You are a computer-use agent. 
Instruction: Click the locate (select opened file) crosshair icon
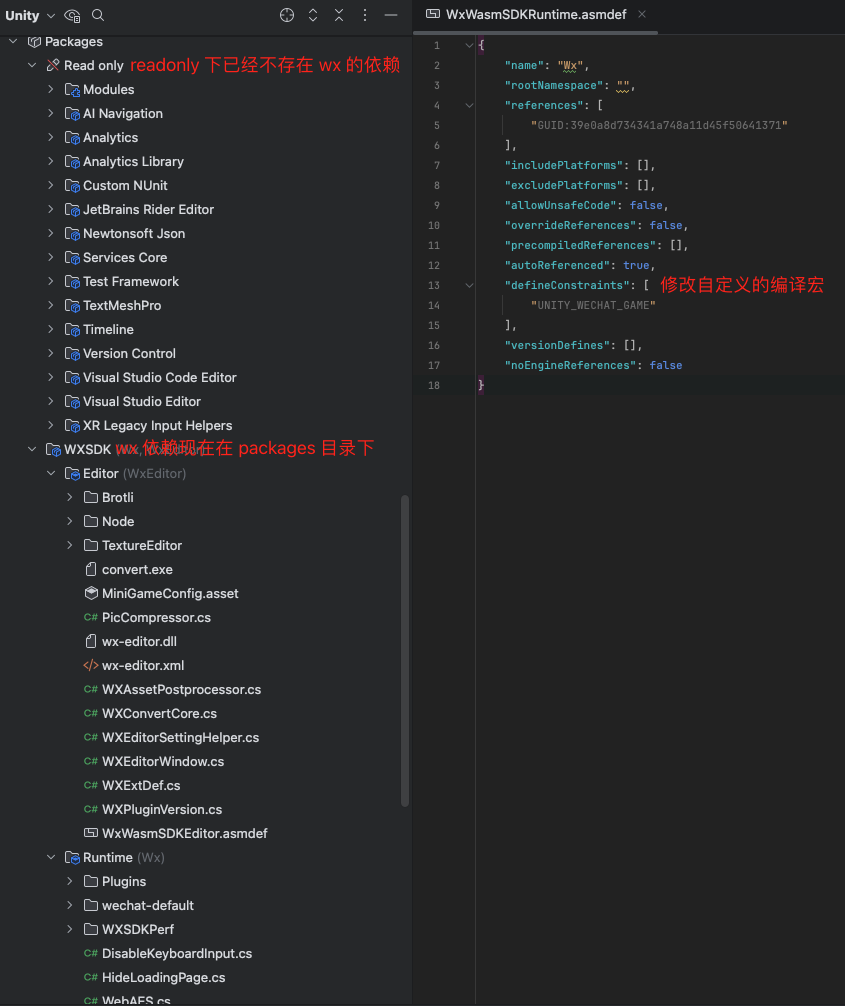point(287,15)
